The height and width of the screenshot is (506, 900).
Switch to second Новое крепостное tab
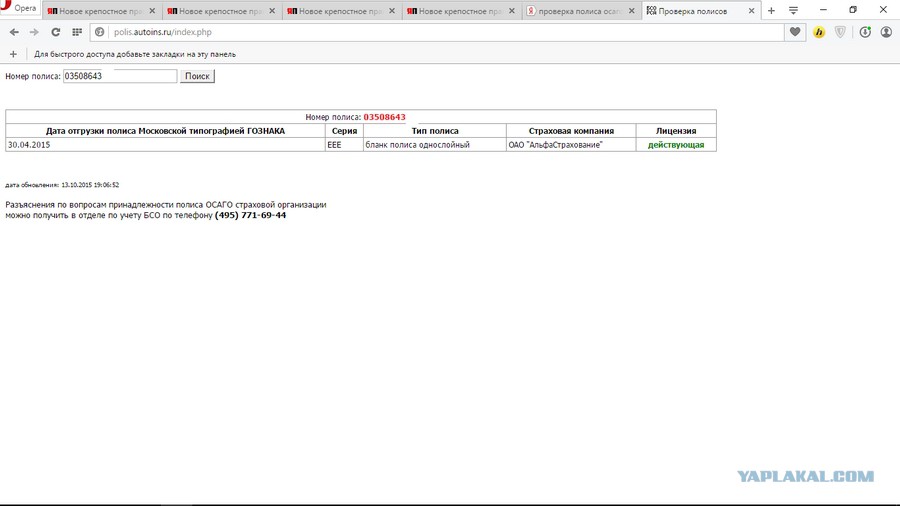coord(221,11)
